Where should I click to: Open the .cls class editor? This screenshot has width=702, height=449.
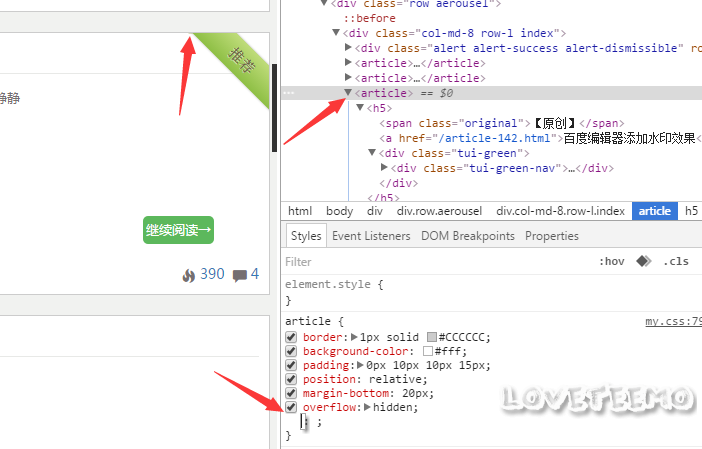click(x=677, y=262)
